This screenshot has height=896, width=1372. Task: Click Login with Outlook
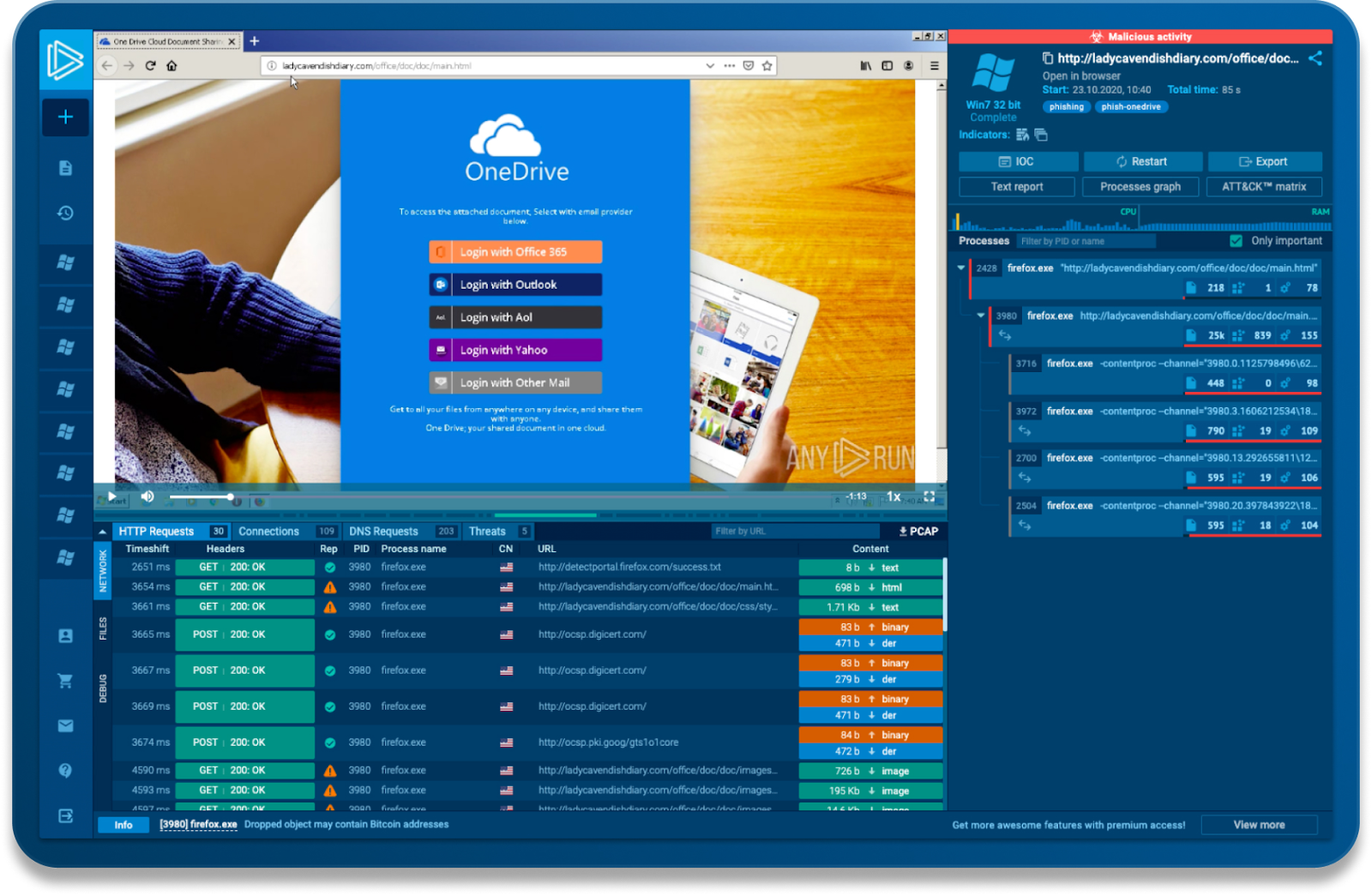click(x=515, y=285)
